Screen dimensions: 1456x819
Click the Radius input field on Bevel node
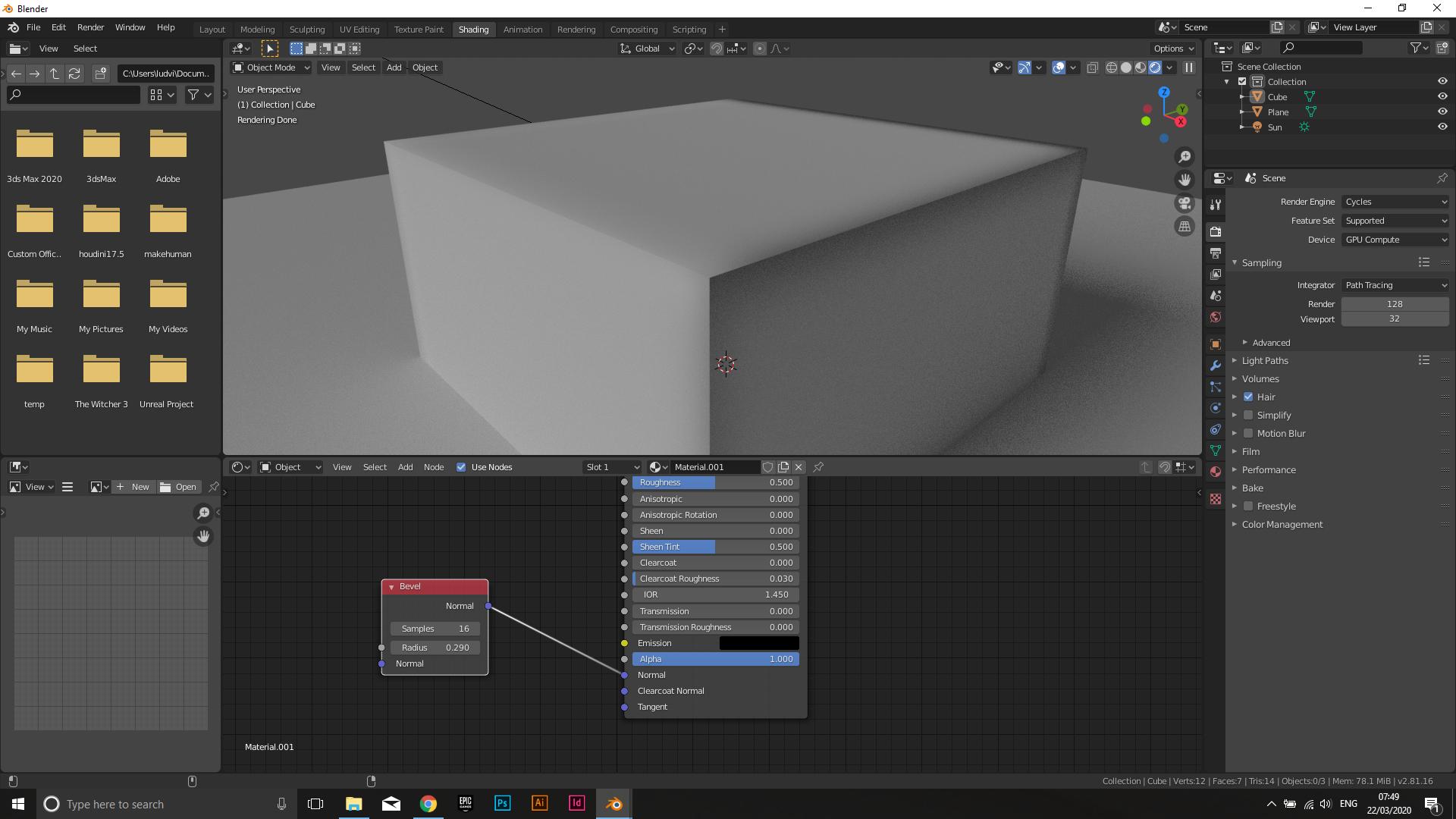[435, 647]
